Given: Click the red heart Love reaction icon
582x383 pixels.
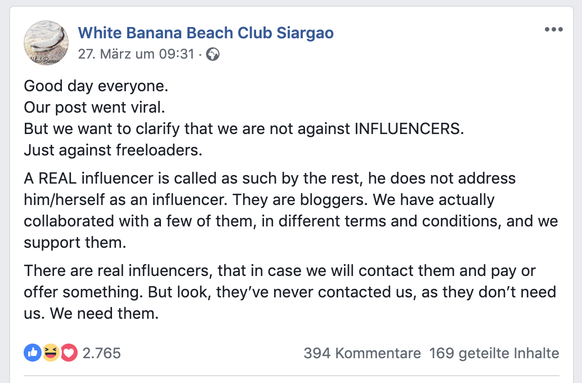Looking at the screenshot, I should 69,353.
